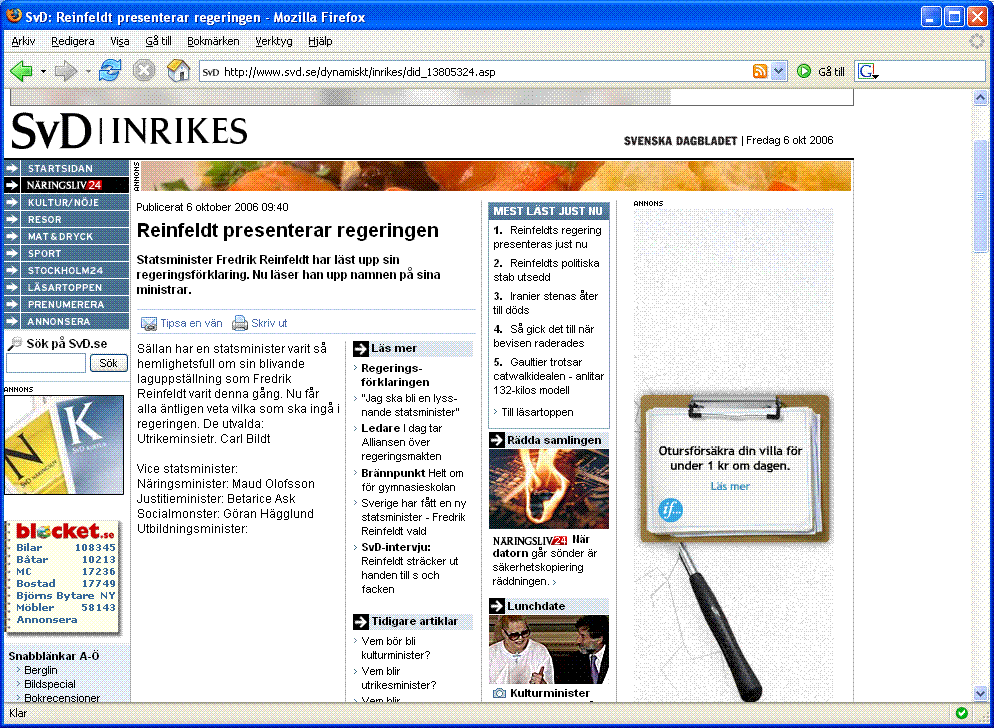Open the ANNONSERA section

(x=66, y=322)
